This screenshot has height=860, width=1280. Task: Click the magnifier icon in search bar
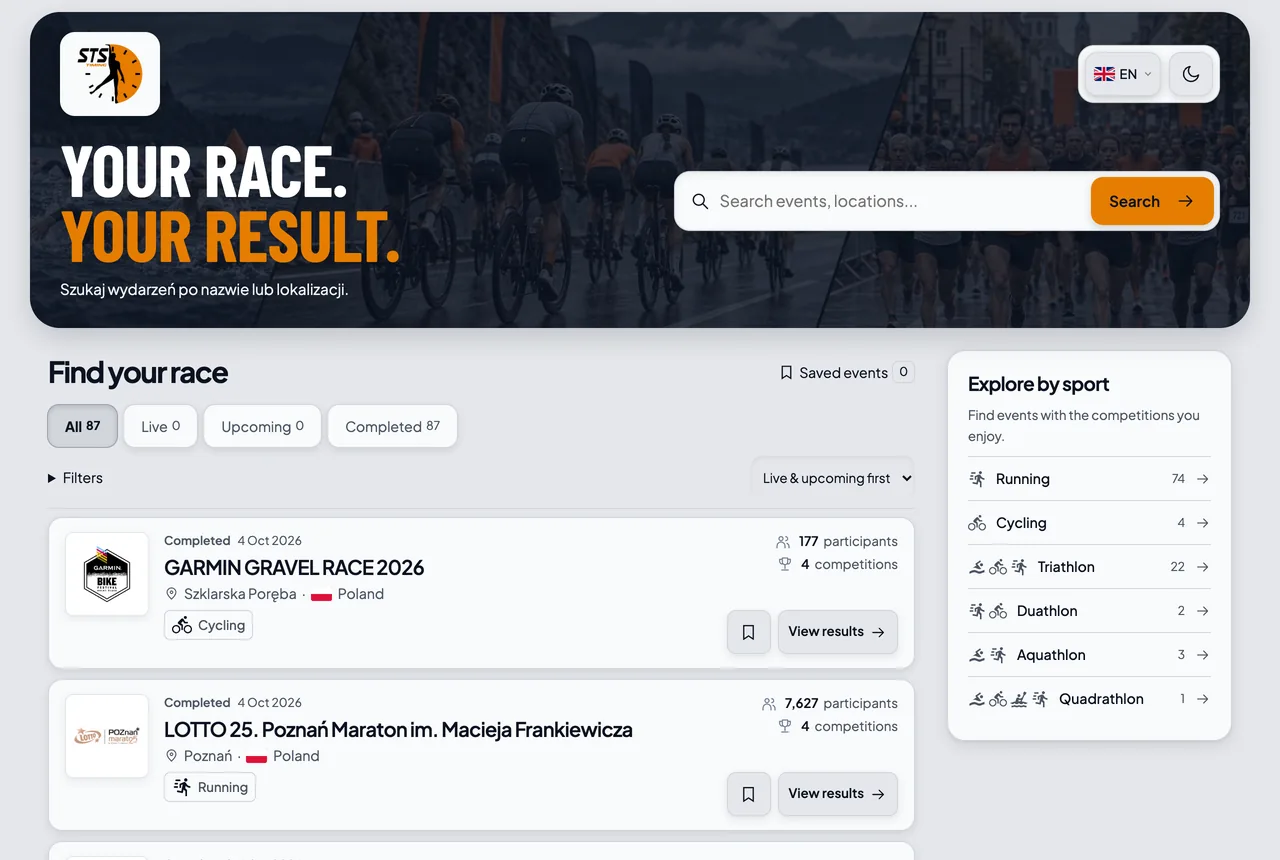coord(700,201)
